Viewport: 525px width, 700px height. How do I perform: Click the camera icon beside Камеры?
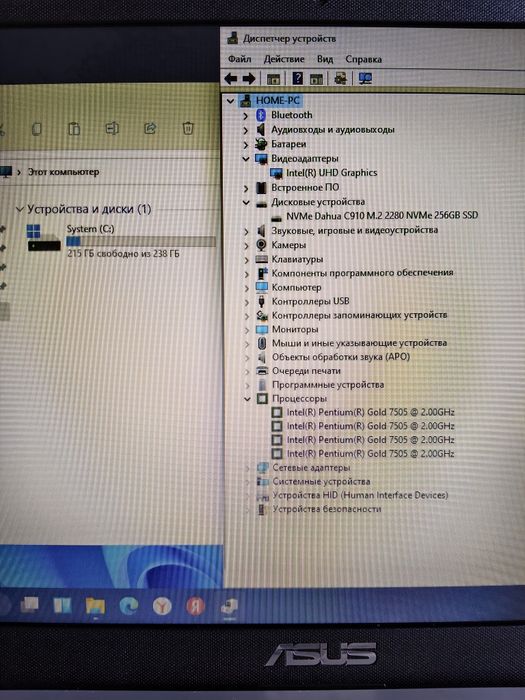262,245
